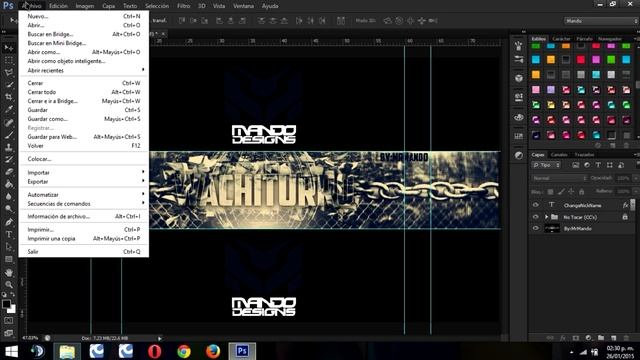Choose Guardar como... from the menu
Viewport: 640px width, 360px height.
coord(84,119)
